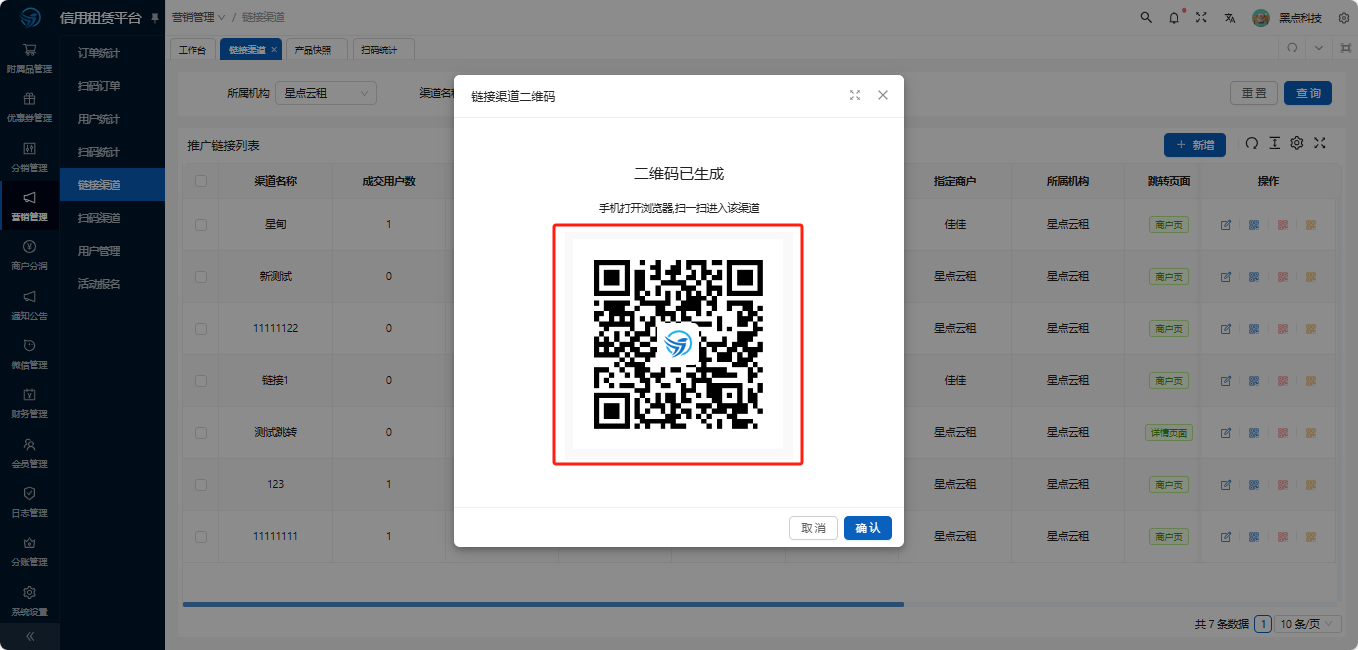Tick the checkbox for 测试跳转 row
Viewport: 1358px width, 650px height.
[x=201, y=433]
